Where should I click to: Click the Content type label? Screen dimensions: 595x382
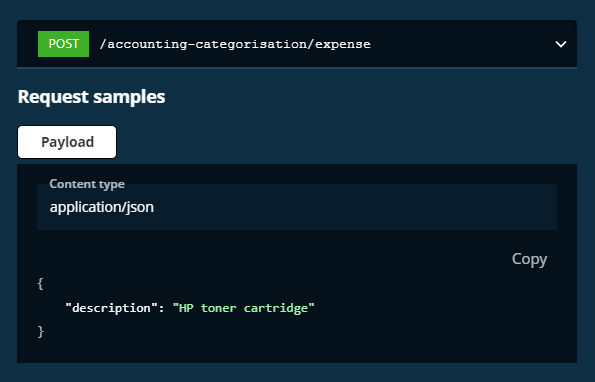click(x=87, y=184)
